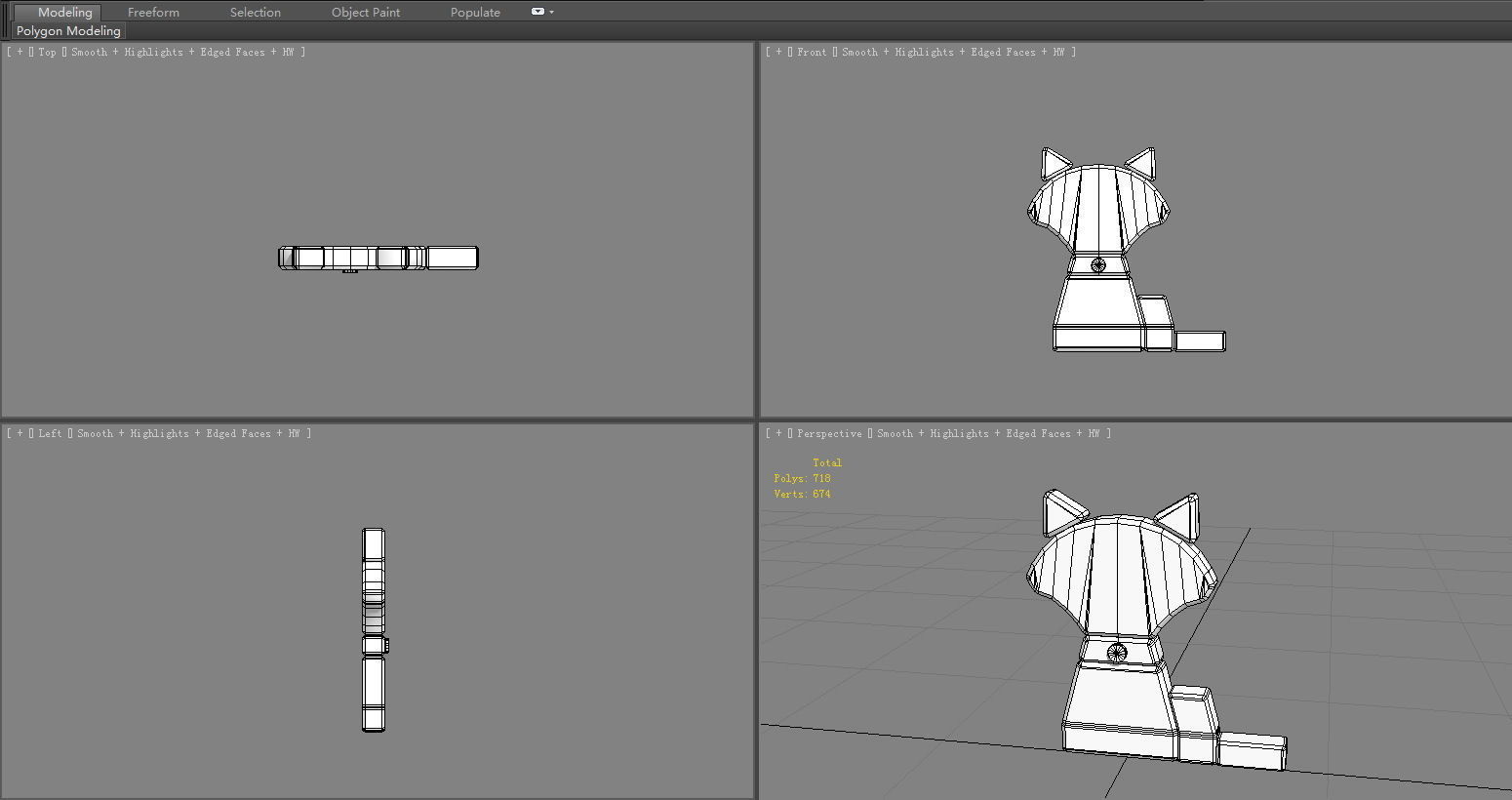Open the Selection ribbon tab
The height and width of the screenshot is (800, 1512).
[255, 12]
